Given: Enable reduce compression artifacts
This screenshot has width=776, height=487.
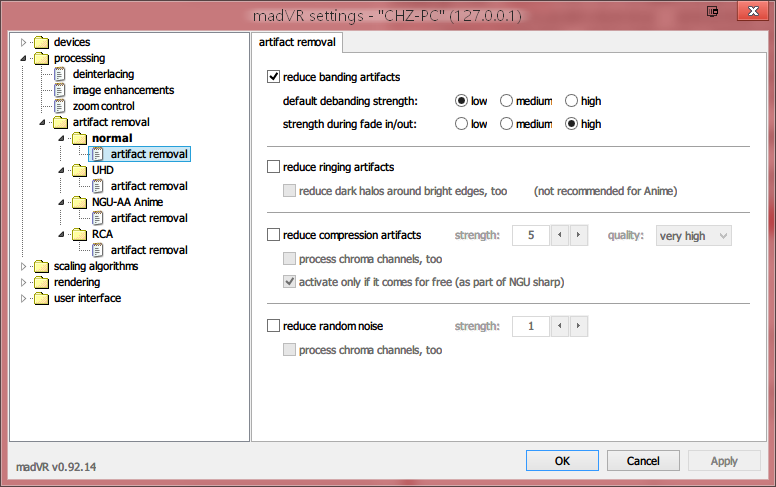Looking at the screenshot, I should [x=273, y=235].
